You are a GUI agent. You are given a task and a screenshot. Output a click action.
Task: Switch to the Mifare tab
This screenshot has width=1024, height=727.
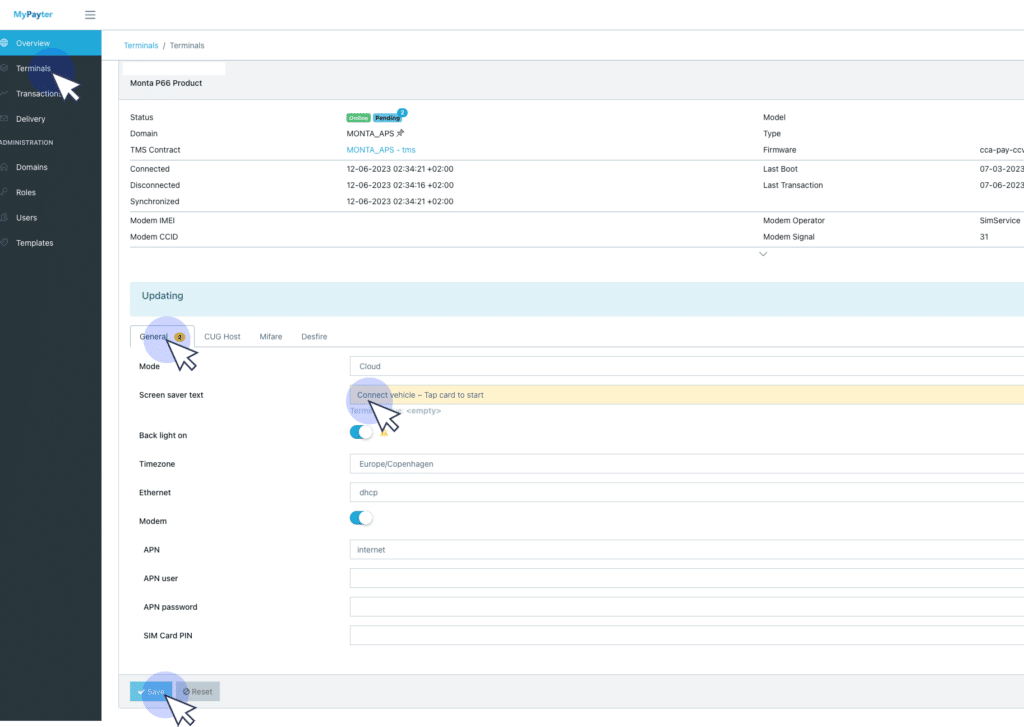click(x=271, y=337)
